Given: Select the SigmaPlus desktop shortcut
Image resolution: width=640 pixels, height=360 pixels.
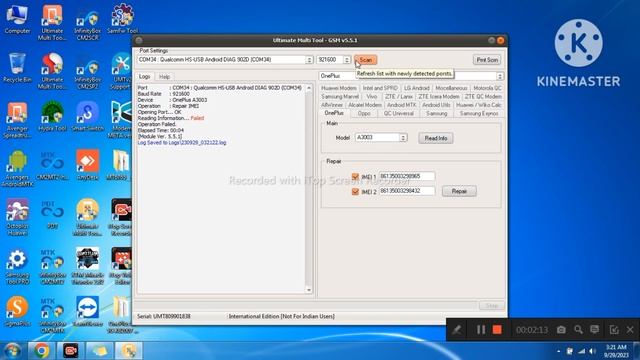Looking at the screenshot, I should click(17, 311).
